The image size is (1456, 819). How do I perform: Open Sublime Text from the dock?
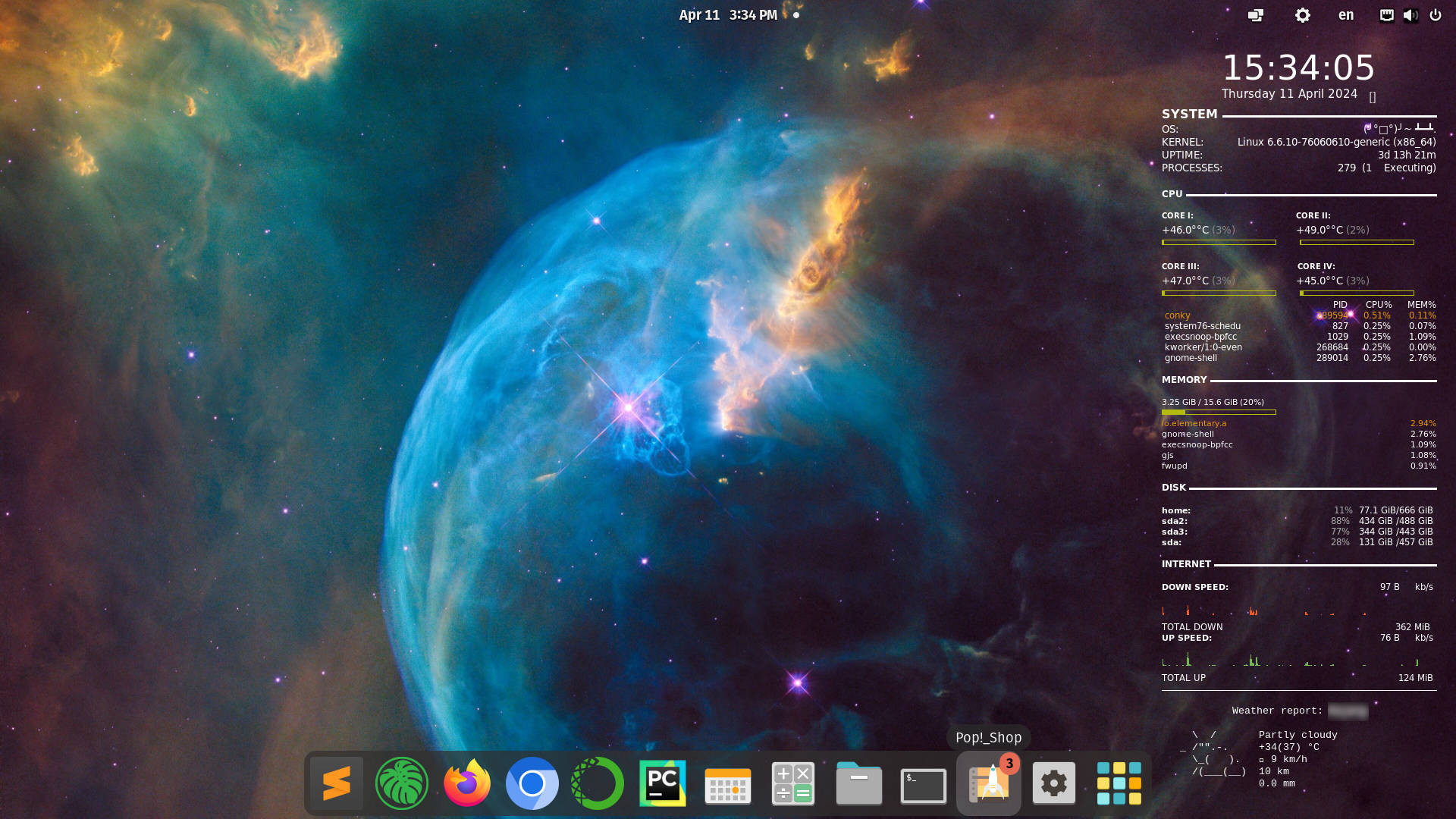click(x=336, y=783)
